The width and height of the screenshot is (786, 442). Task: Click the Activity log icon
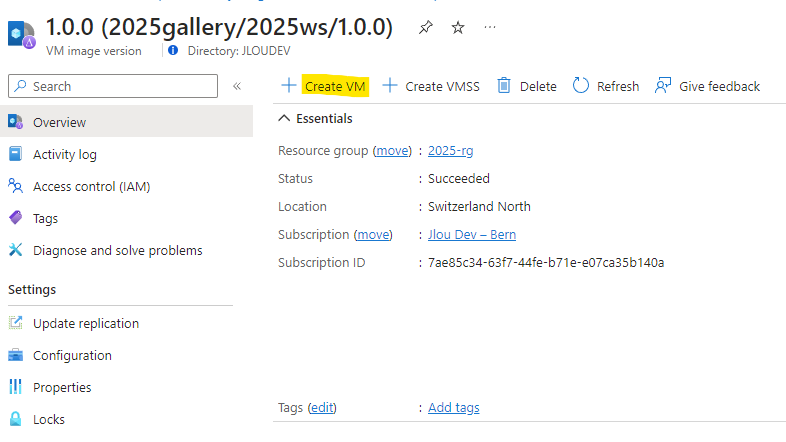[x=16, y=154]
